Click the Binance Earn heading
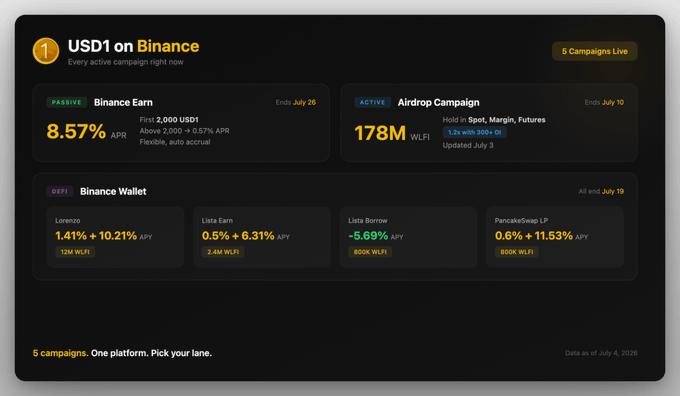 pos(123,102)
